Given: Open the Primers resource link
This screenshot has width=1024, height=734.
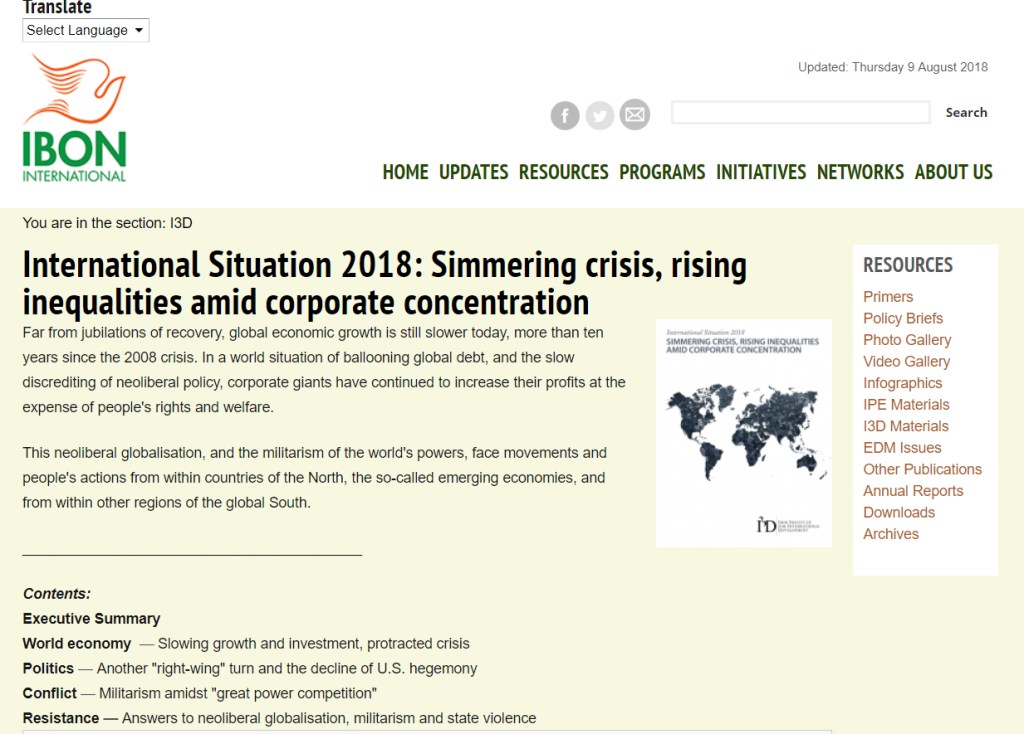Looking at the screenshot, I should pos(886,297).
